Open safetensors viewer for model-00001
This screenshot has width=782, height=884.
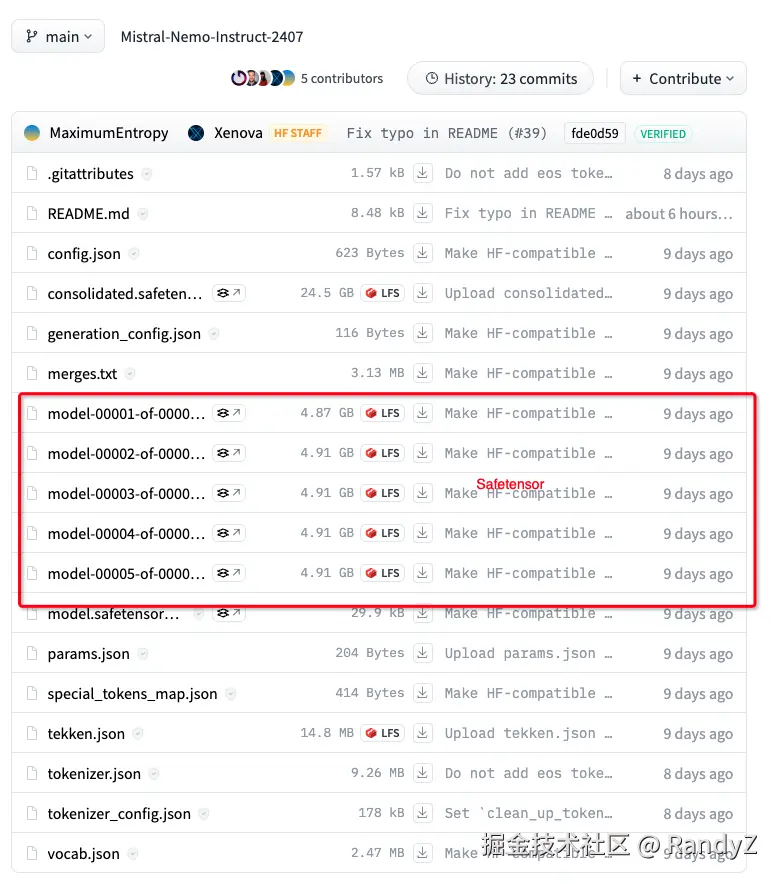pyautogui.click(x=229, y=413)
